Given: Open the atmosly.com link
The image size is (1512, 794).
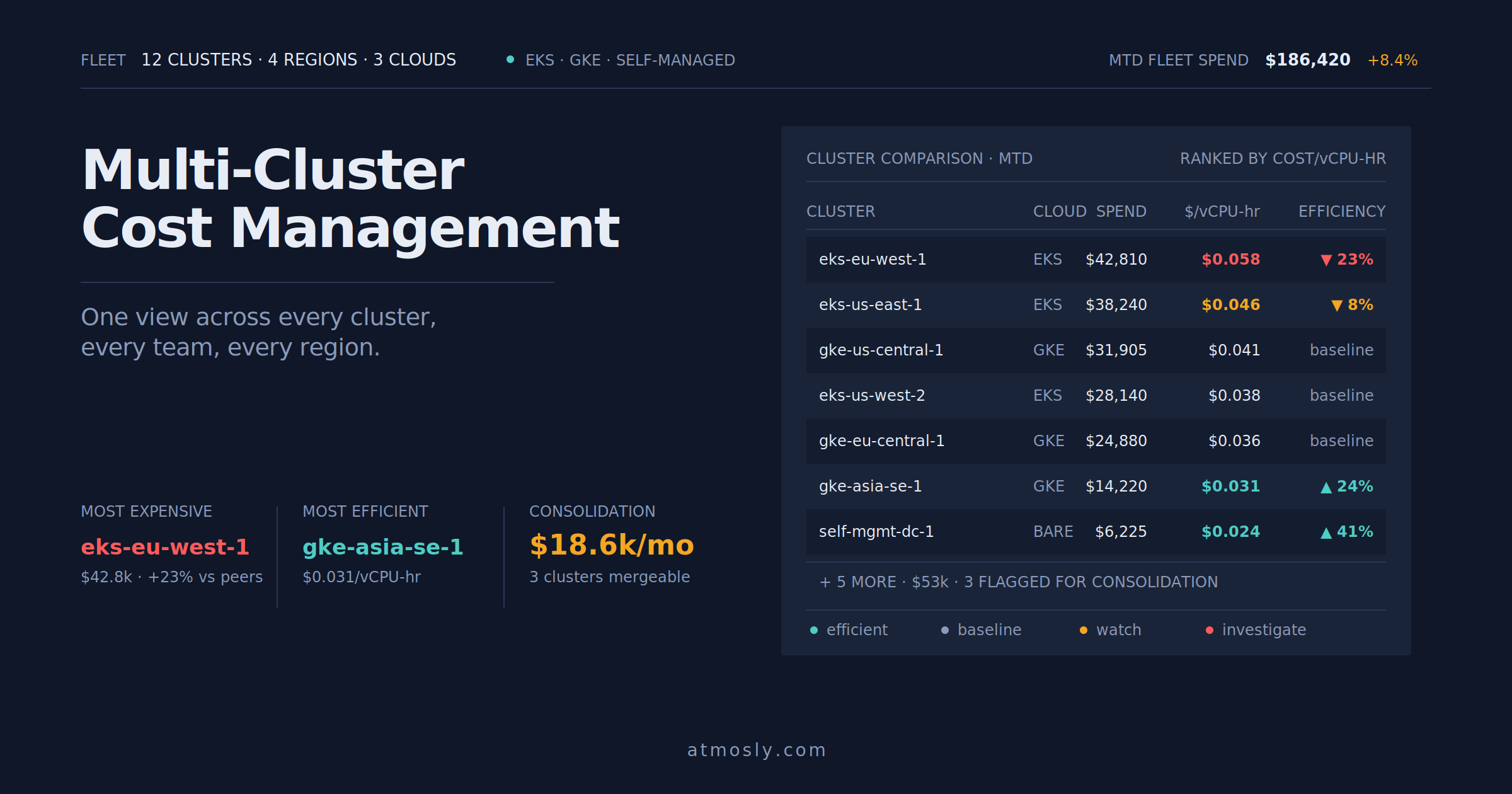Looking at the screenshot, I should (x=756, y=750).
